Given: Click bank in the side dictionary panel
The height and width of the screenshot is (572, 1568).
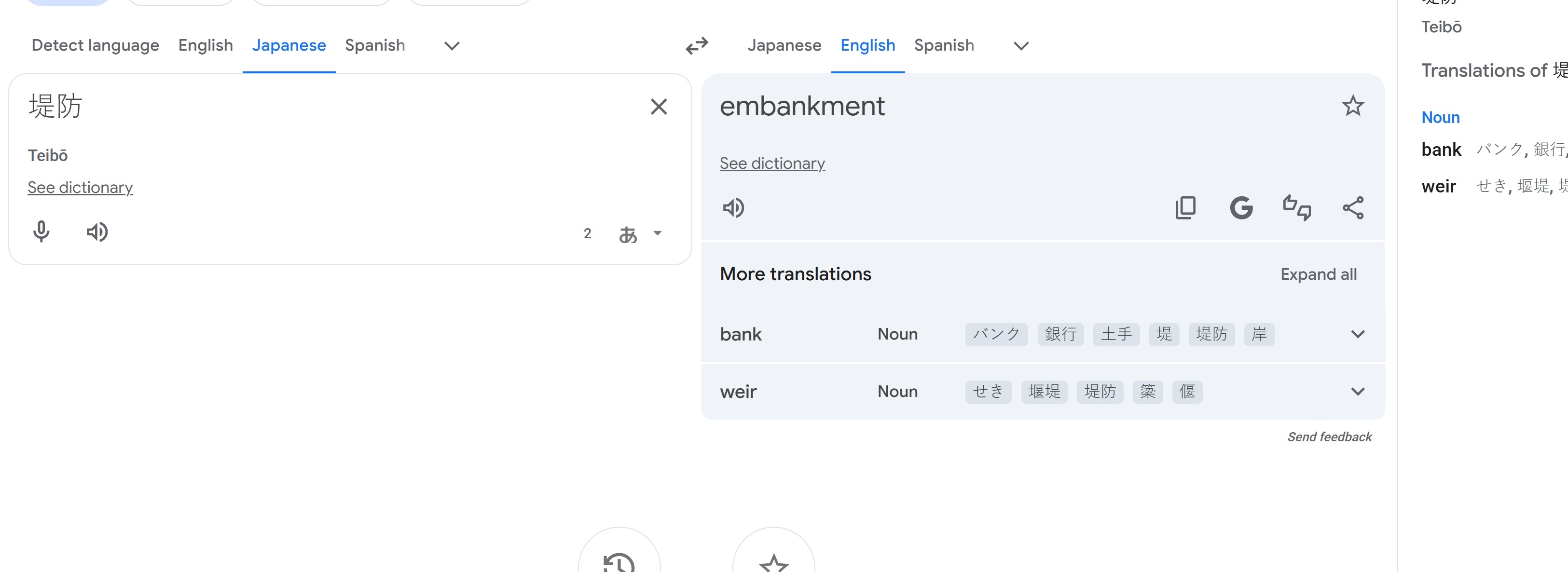Looking at the screenshot, I should click(1441, 150).
